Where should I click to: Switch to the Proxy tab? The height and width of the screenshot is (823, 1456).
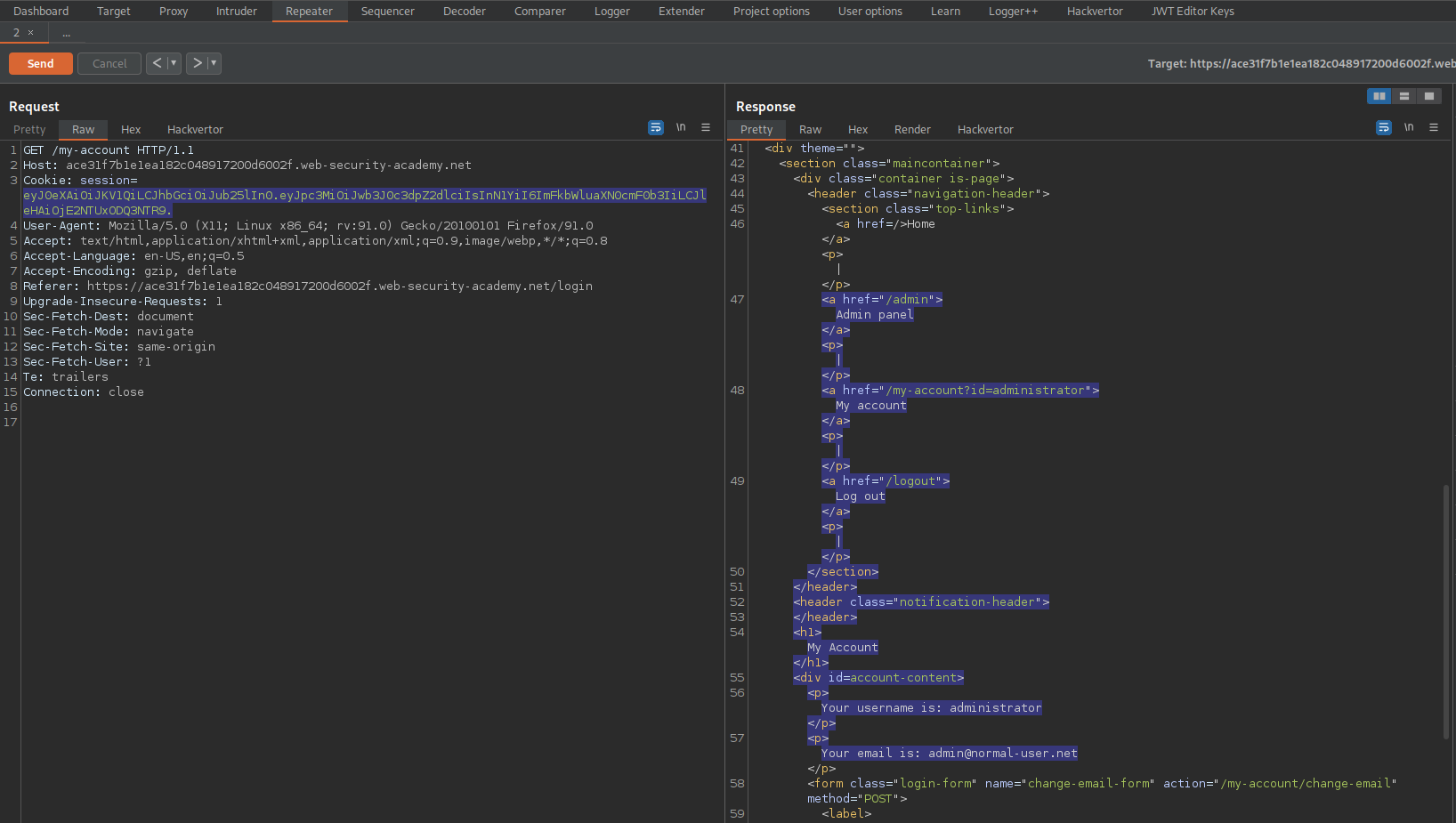coord(174,12)
